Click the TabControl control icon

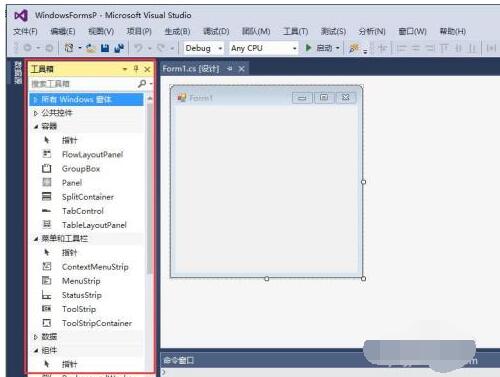point(47,211)
